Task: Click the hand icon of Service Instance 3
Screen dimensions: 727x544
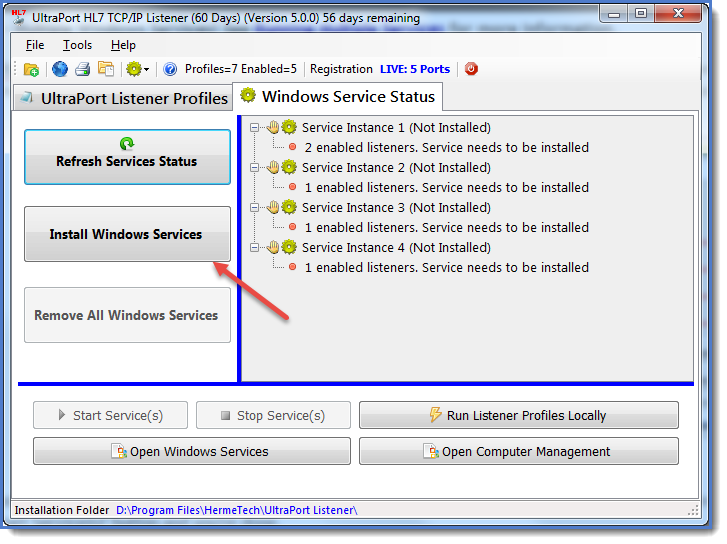Action: coord(273,207)
